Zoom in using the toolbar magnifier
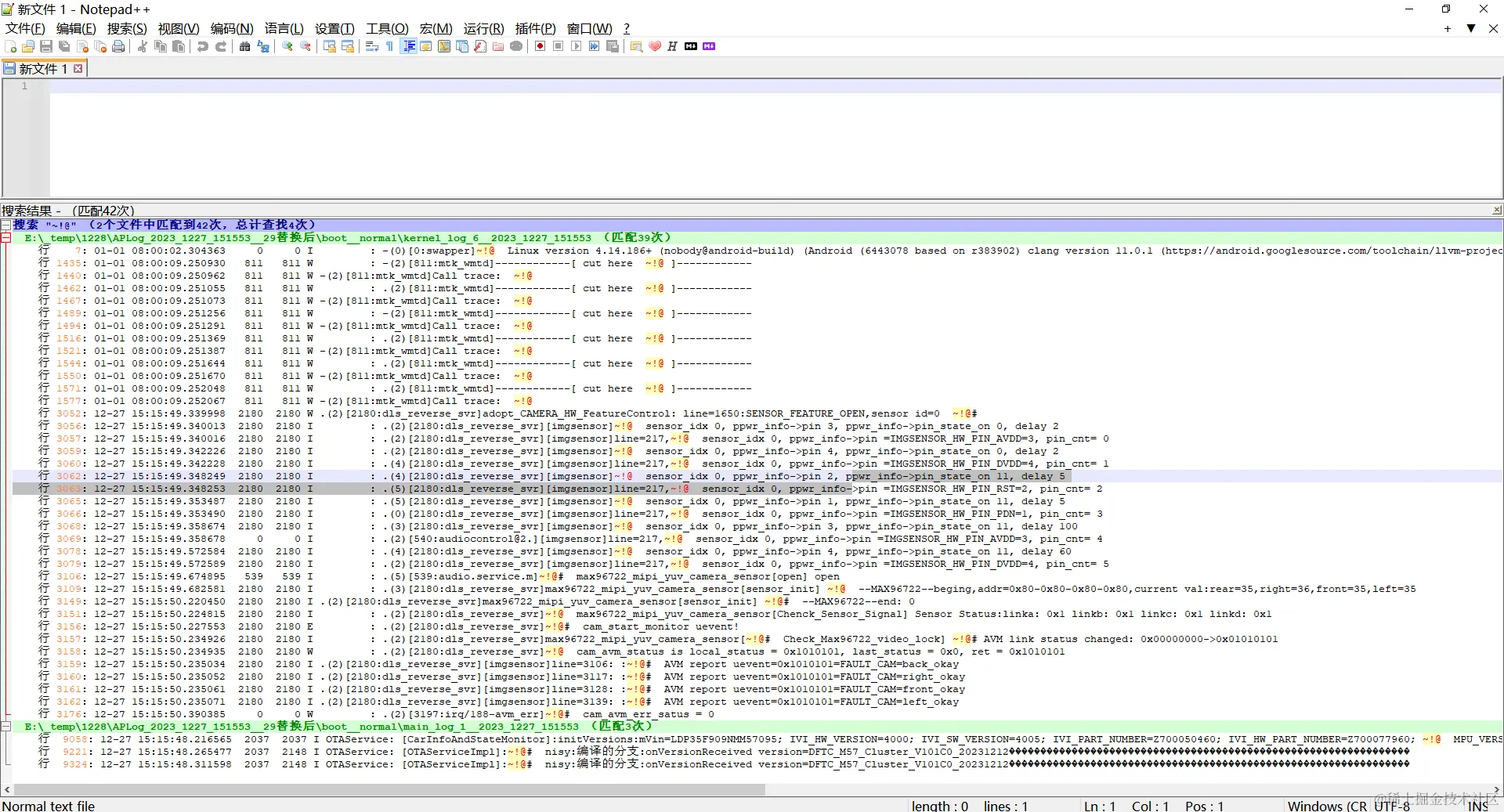The width and height of the screenshot is (1504, 812). pos(287,46)
